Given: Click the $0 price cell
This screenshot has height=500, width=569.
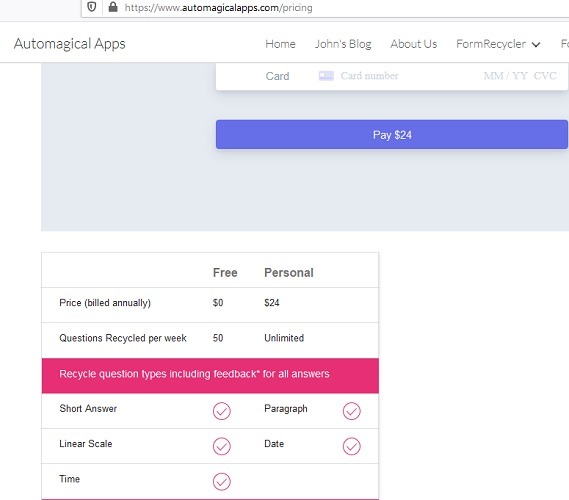Looking at the screenshot, I should pyautogui.click(x=218, y=303).
